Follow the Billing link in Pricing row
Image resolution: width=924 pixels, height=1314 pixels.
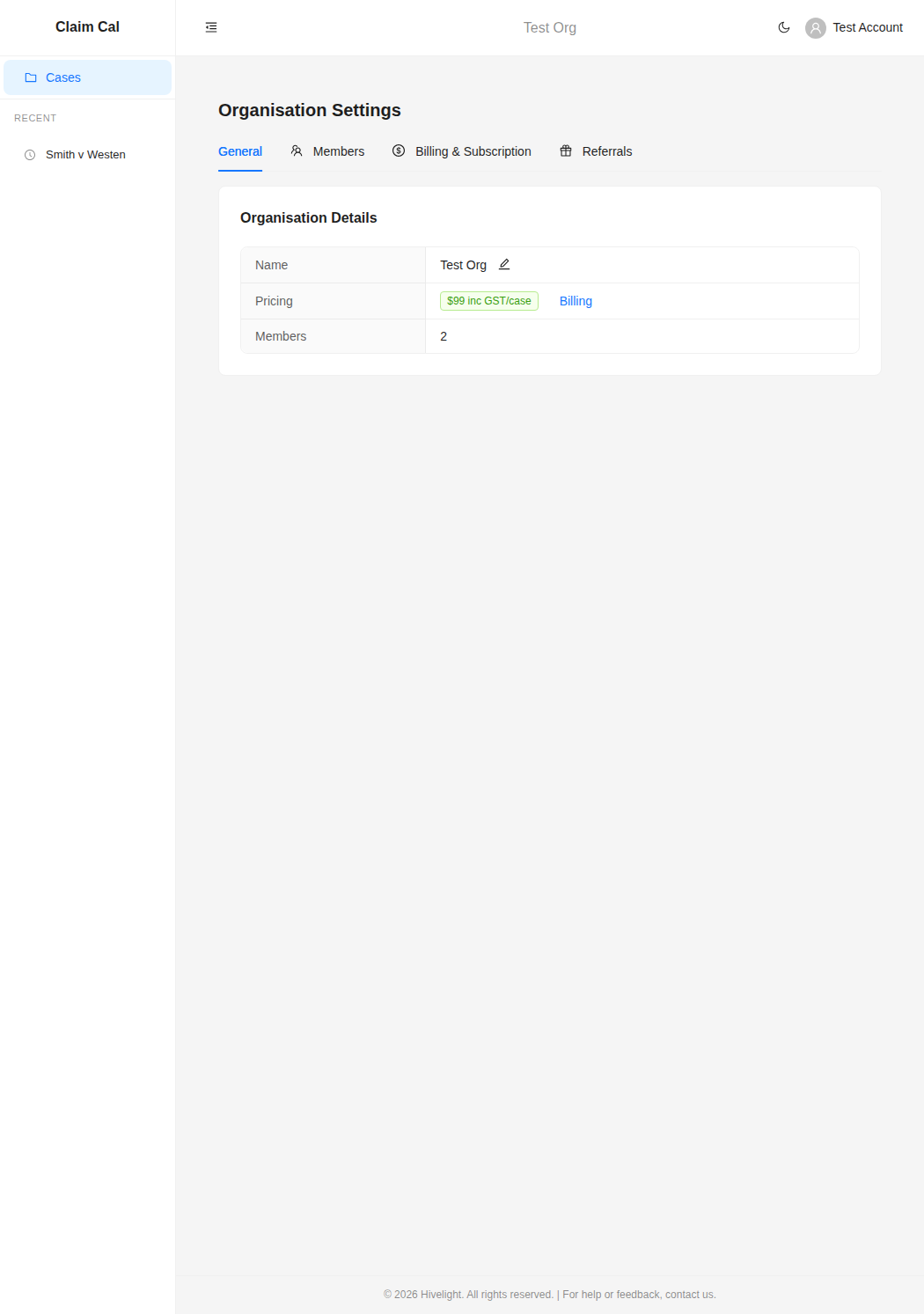tap(576, 301)
